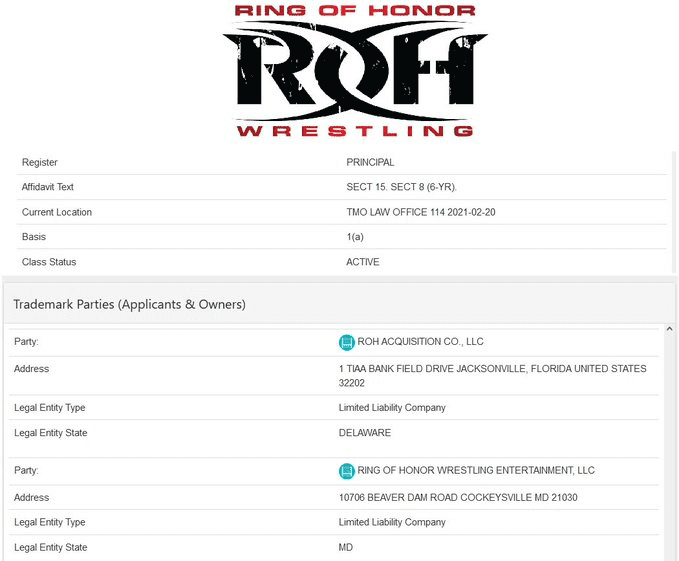Click the Trademark Parties (Applicants & Owners) header
This screenshot has width=679, height=561.
(130, 304)
